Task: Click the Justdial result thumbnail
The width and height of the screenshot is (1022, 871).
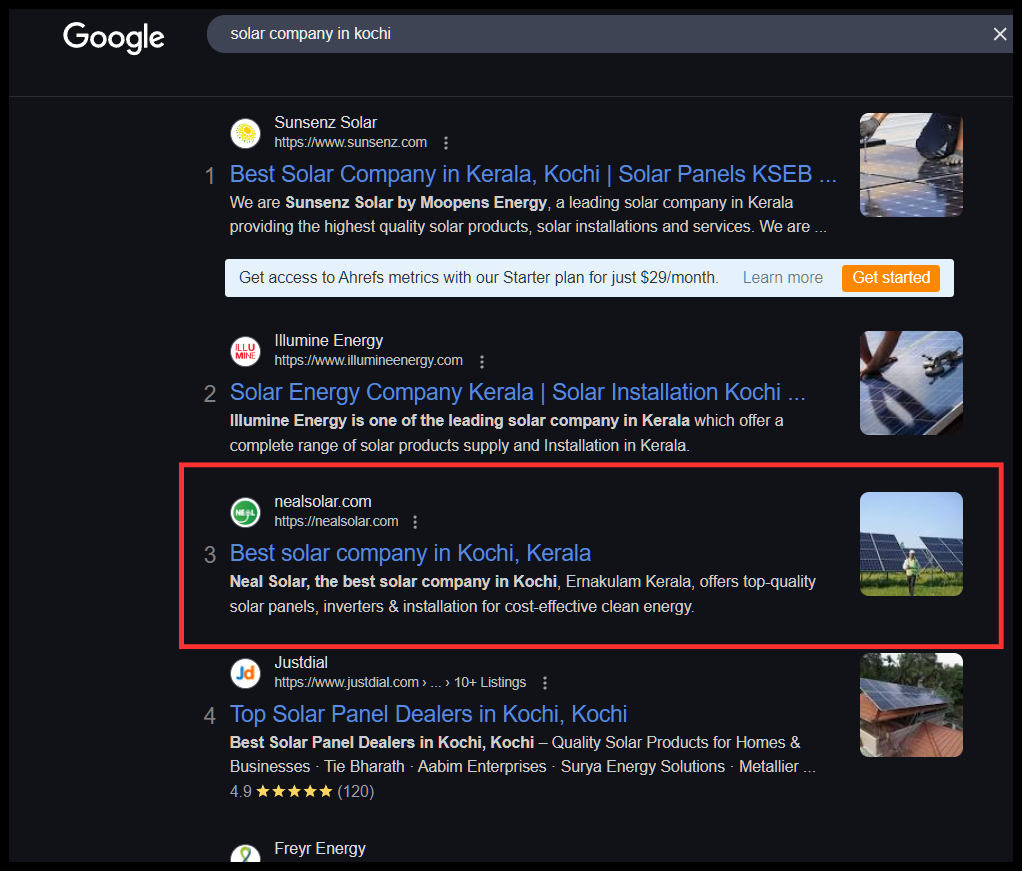Action: 911,705
